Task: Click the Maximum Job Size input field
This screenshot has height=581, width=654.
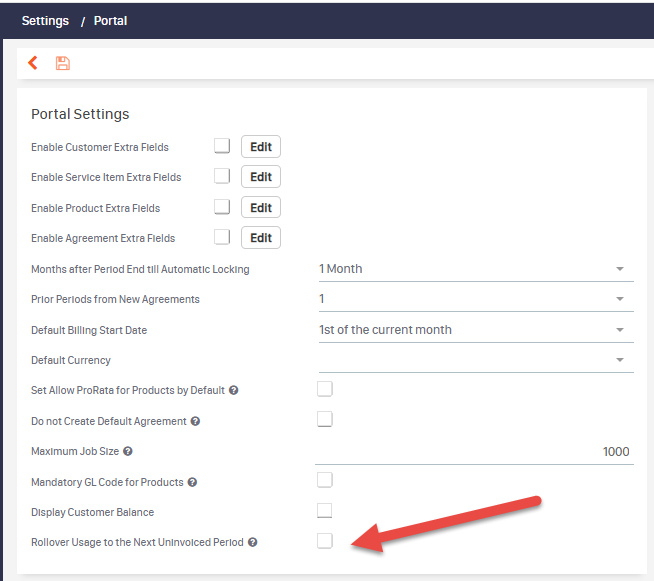Action: click(x=474, y=452)
